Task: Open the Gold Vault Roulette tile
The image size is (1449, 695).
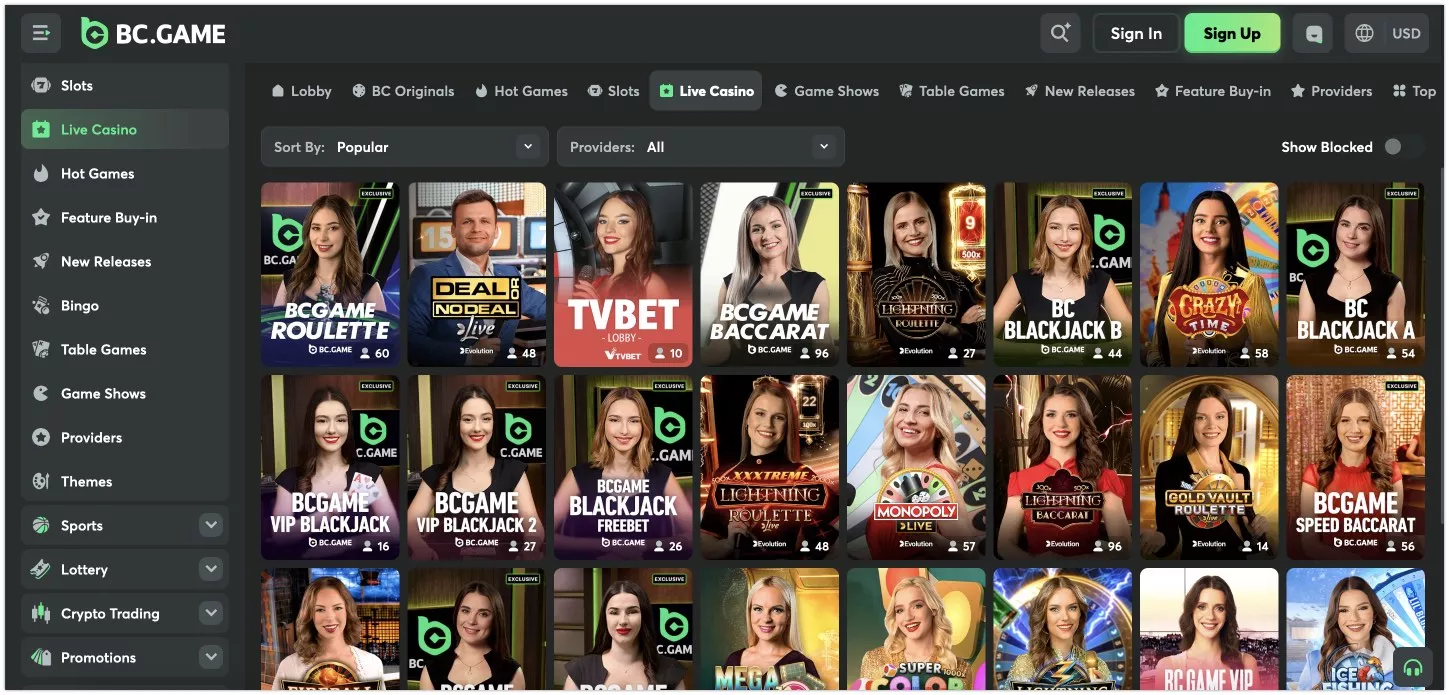Action: (1209, 467)
